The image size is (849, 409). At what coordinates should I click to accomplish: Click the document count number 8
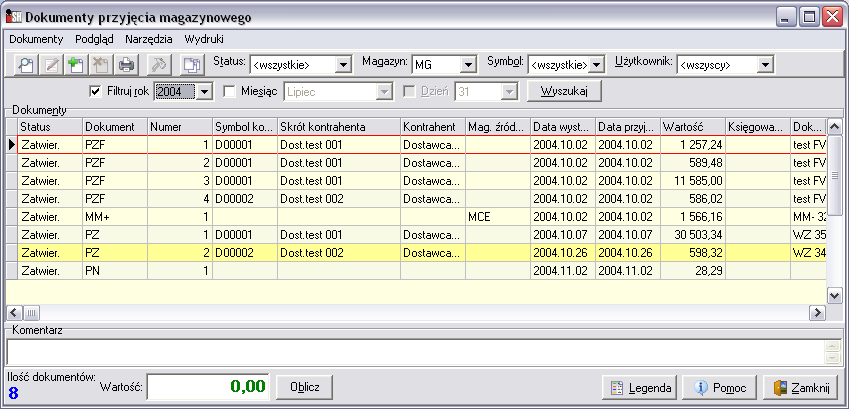coord(14,393)
